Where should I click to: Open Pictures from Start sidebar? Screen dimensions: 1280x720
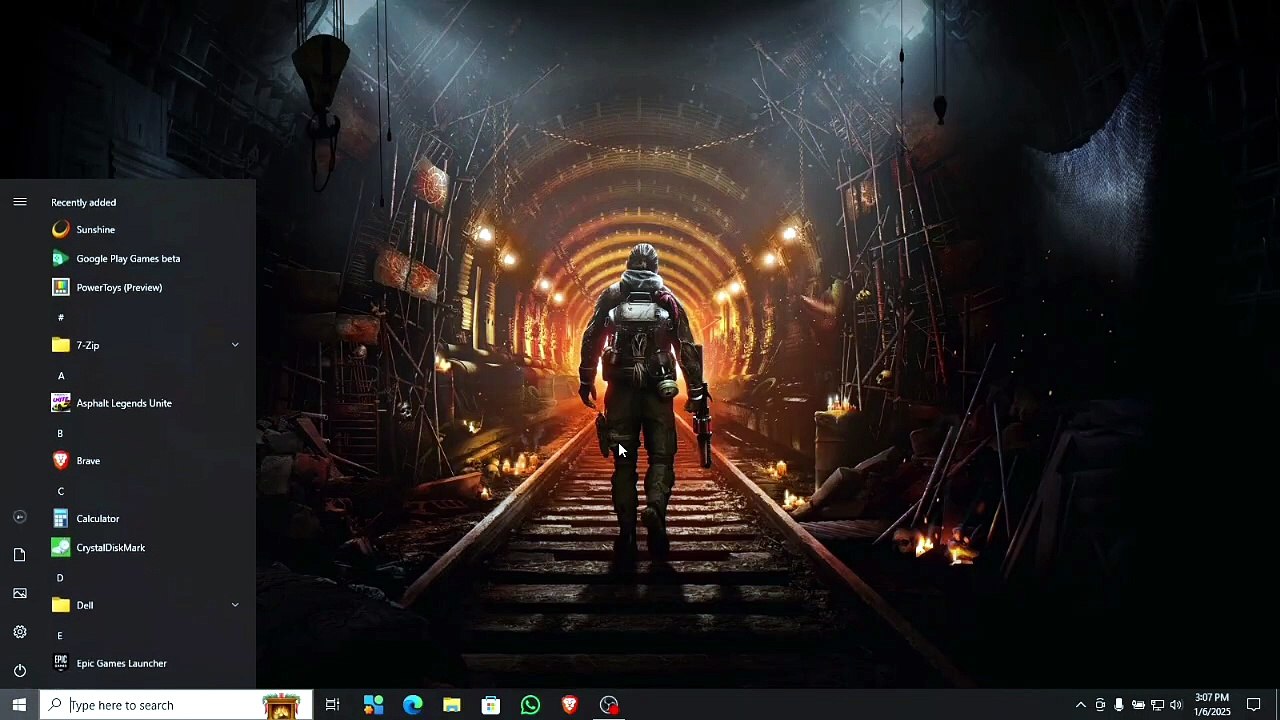tap(19, 594)
